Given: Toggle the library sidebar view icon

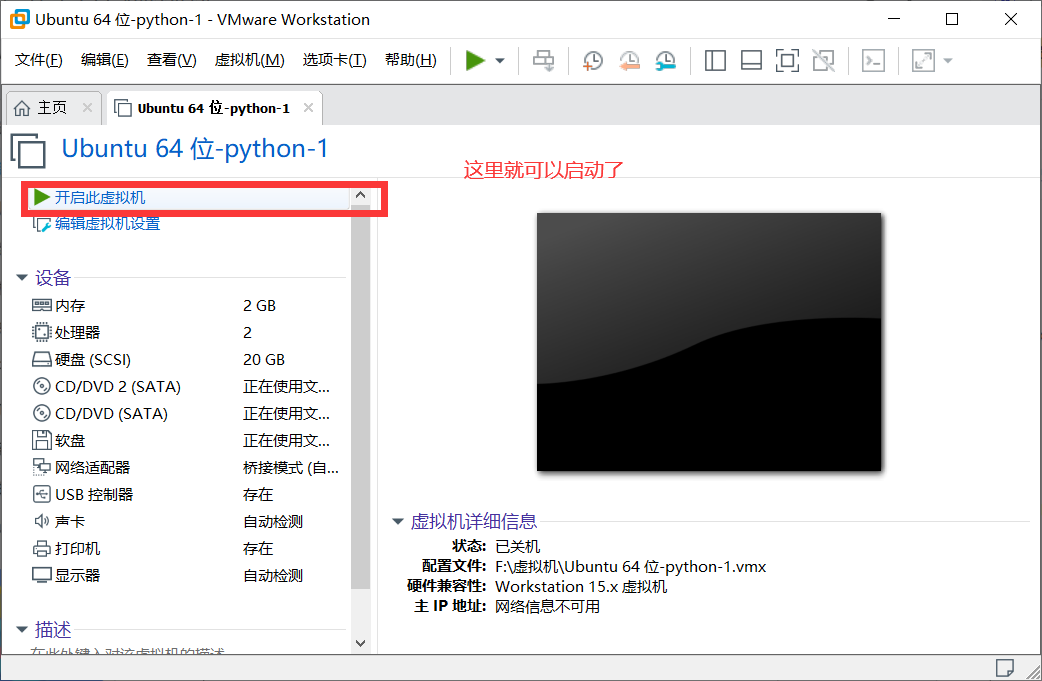Looking at the screenshot, I should 715,60.
